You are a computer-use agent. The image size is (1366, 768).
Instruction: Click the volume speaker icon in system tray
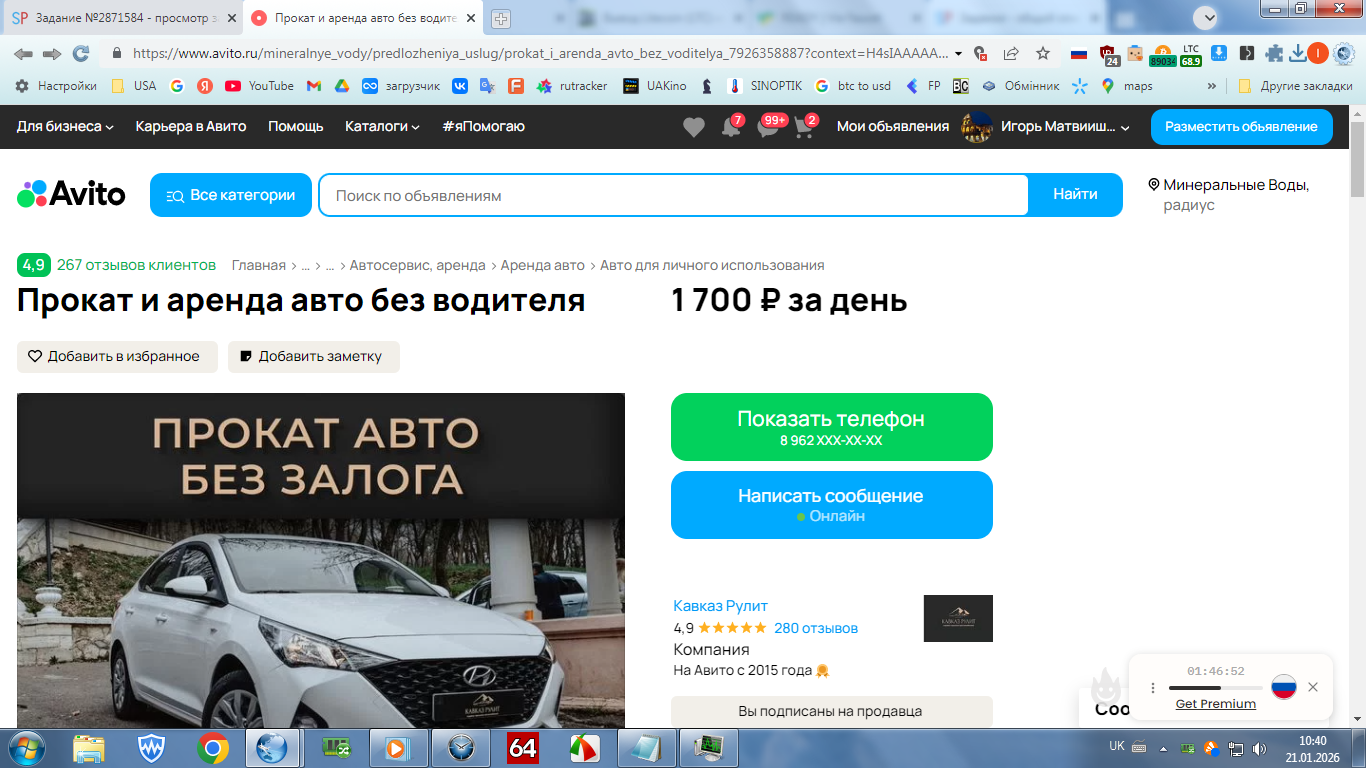(x=1258, y=748)
